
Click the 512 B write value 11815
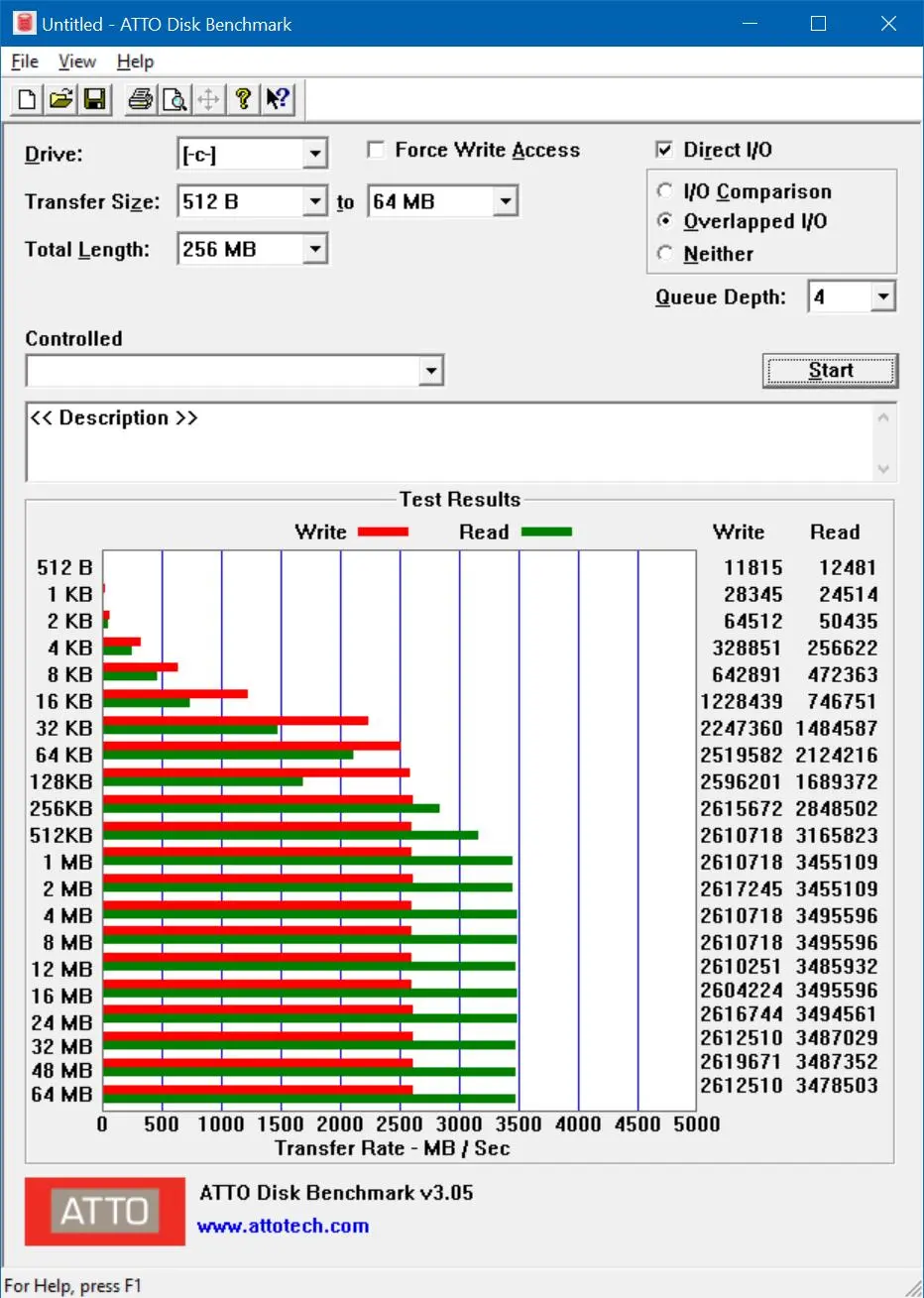752,568
